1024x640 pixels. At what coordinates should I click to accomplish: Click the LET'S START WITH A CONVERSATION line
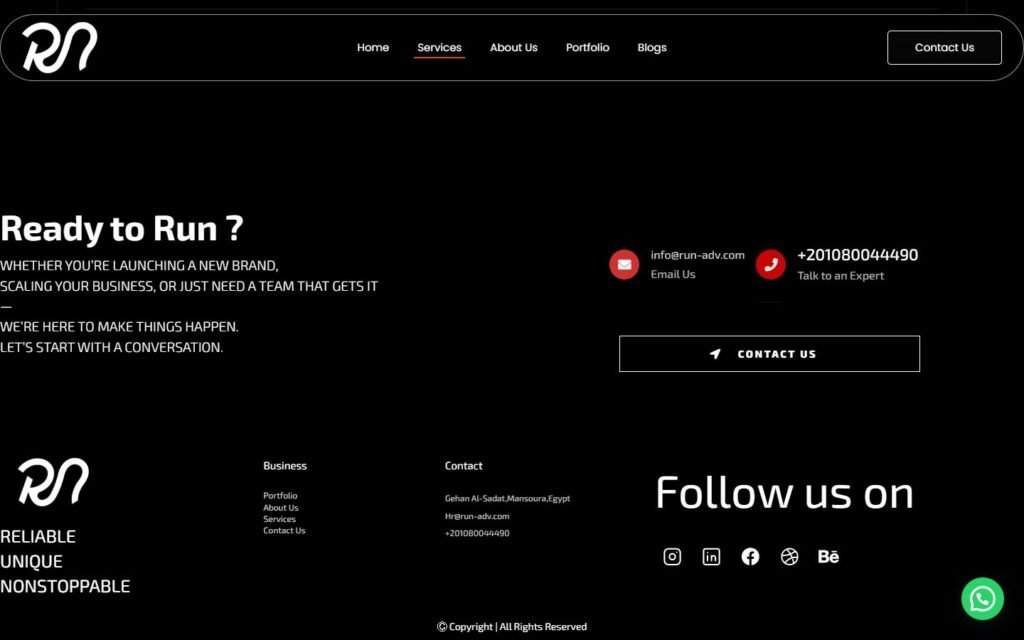click(x=112, y=347)
